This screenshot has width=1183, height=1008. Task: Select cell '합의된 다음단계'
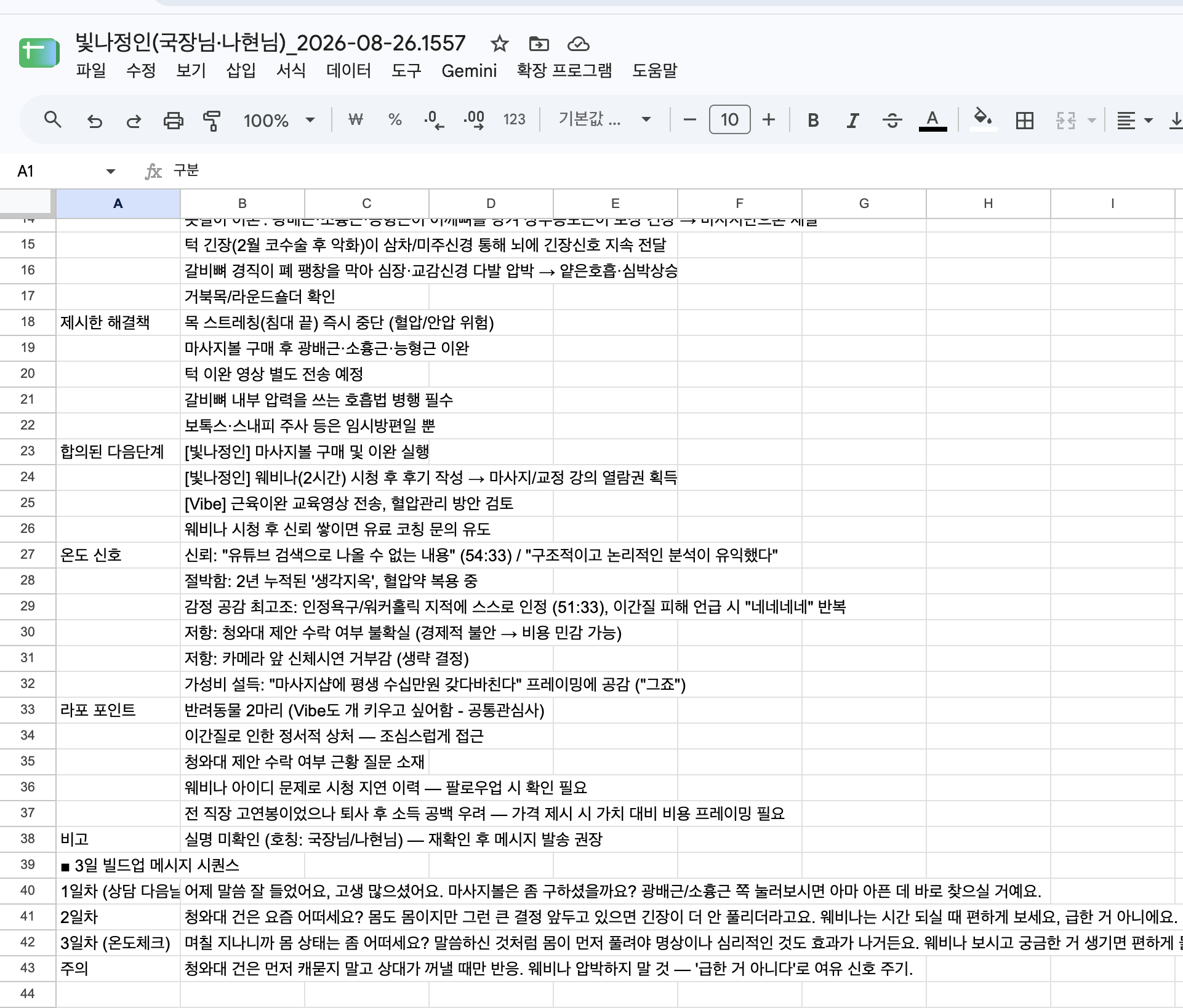118,451
